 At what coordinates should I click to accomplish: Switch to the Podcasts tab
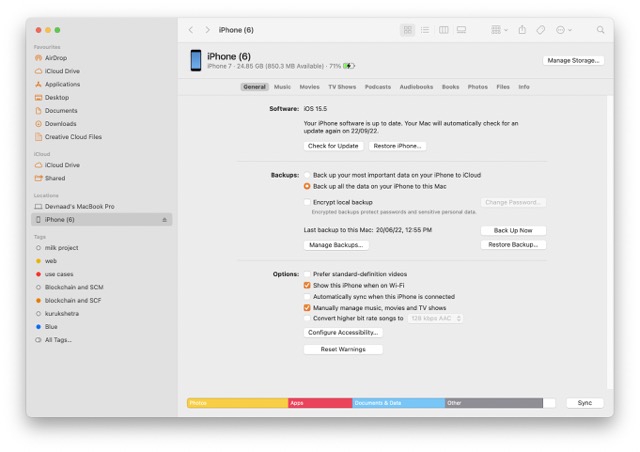point(378,87)
